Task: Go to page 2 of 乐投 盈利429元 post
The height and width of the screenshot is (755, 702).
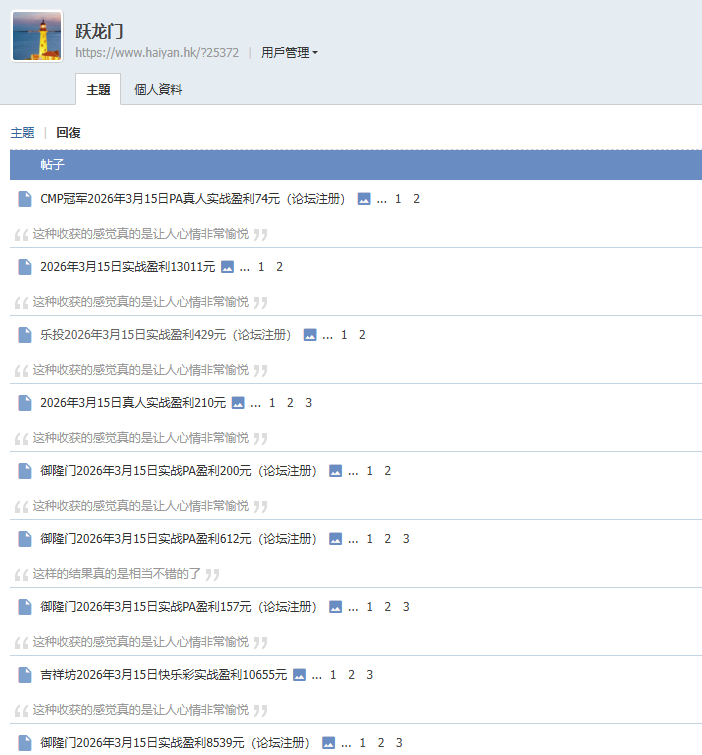Action: (x=362, y=335)
